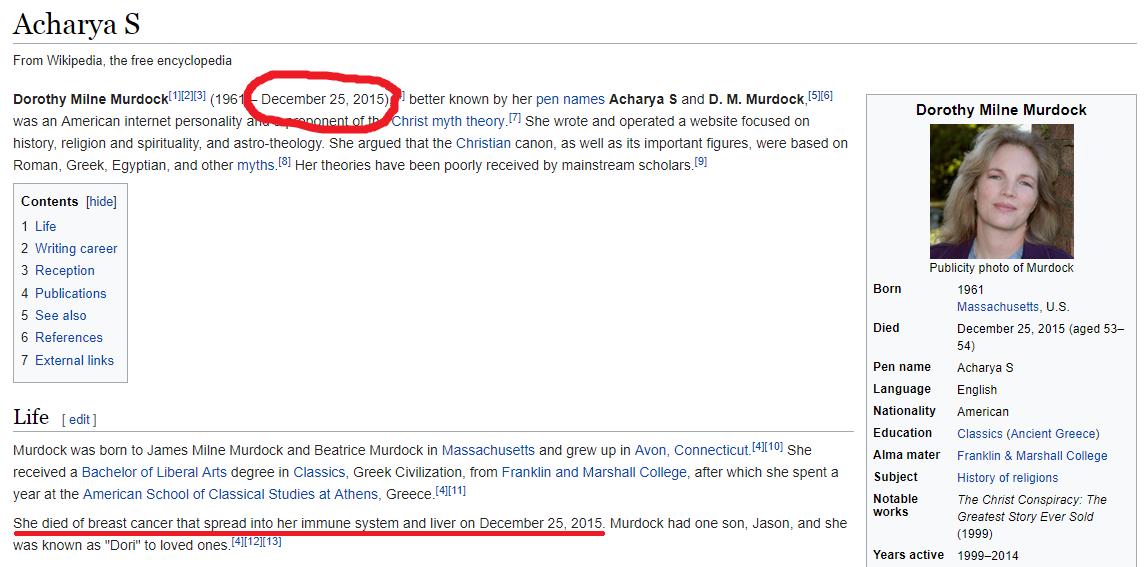Open Ancient Greece link in infobox
Image resolution: width=1147 pixels, height=567 pixels.
[x=1053, y=434]
